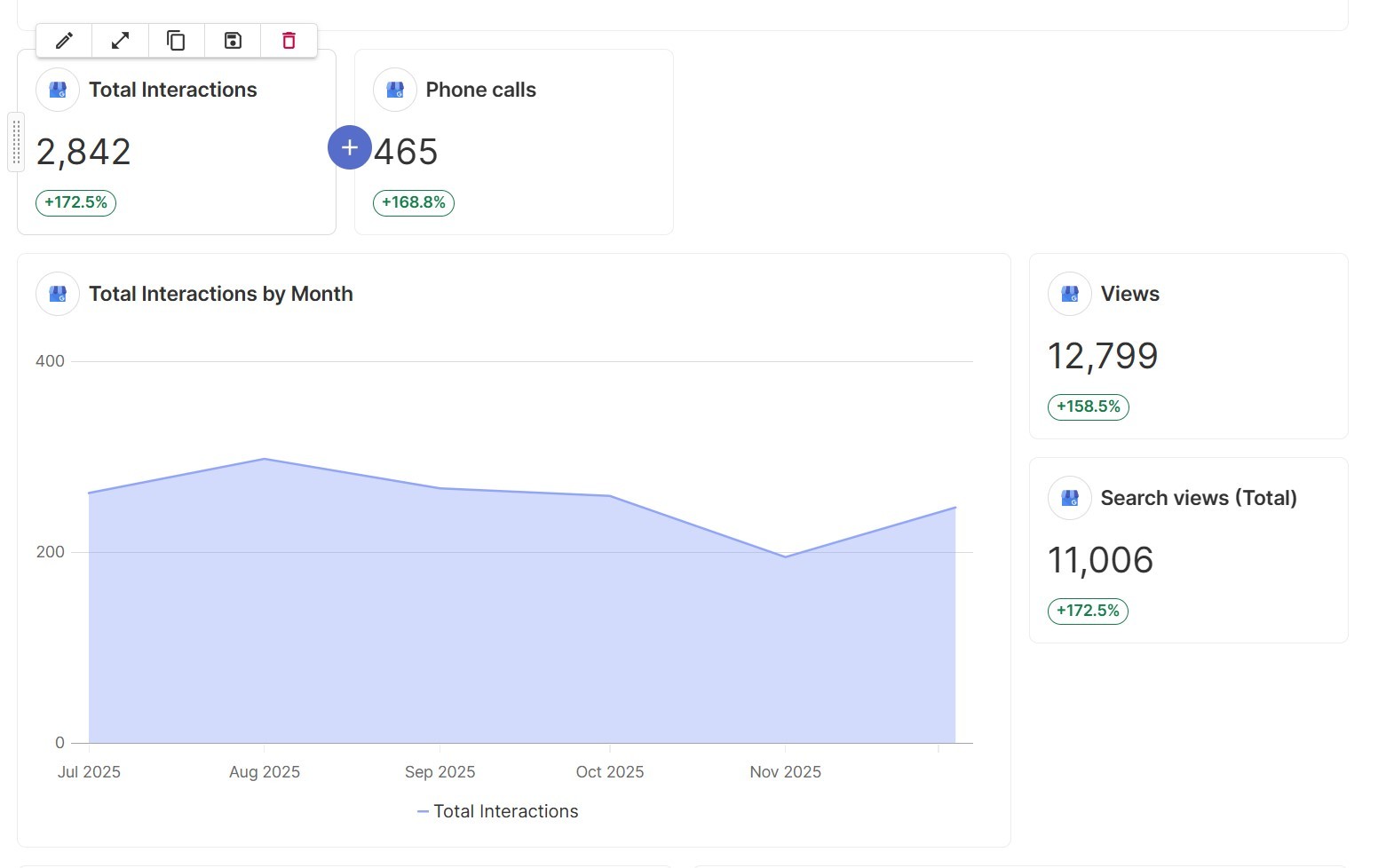Viewport: 1394px width, 868px height.
Task: Click the Google Business icon on Total Interactions by Month
Action: pos(58,294)
